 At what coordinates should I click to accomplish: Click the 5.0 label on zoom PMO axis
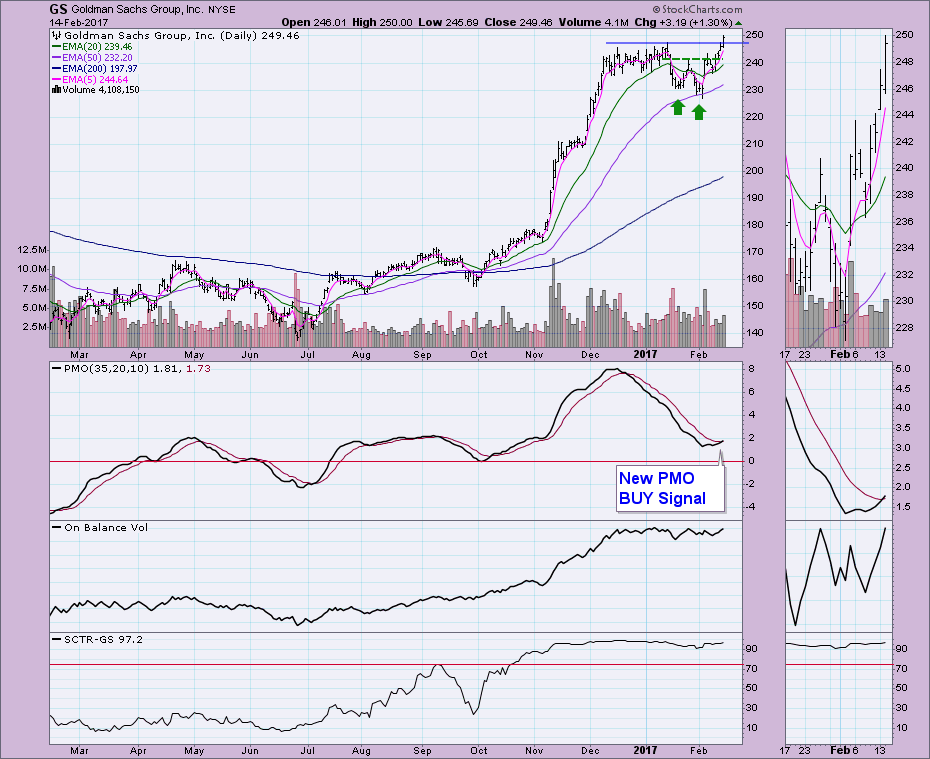coord(903,369)
